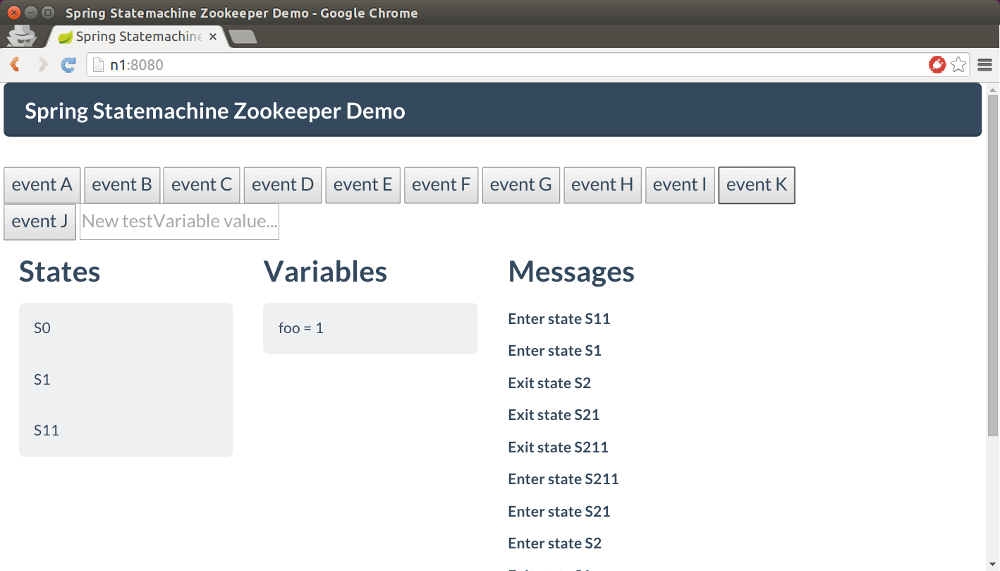
Task: Select state S1 in States list
Action: click(42, 380)
